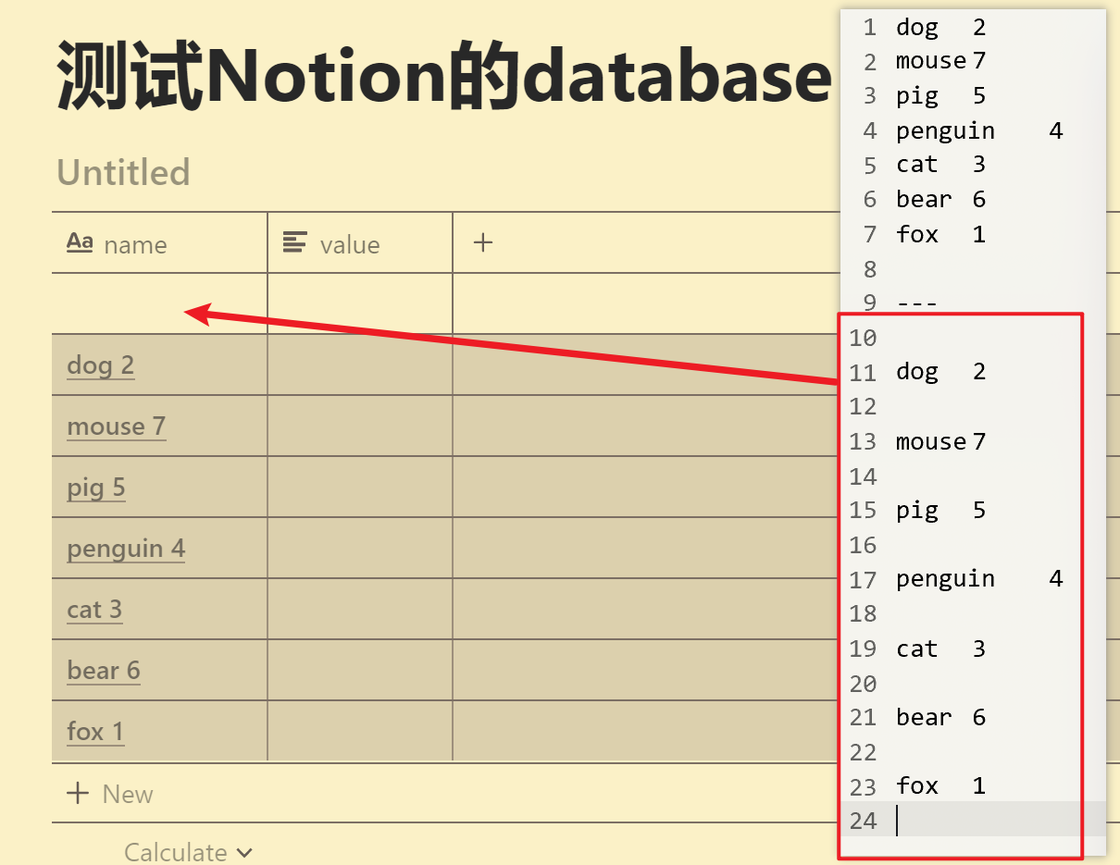Viewport: 1120px width, 865px height.
Task: Open the 'mouse 7' row
Action: click(116, 426)
